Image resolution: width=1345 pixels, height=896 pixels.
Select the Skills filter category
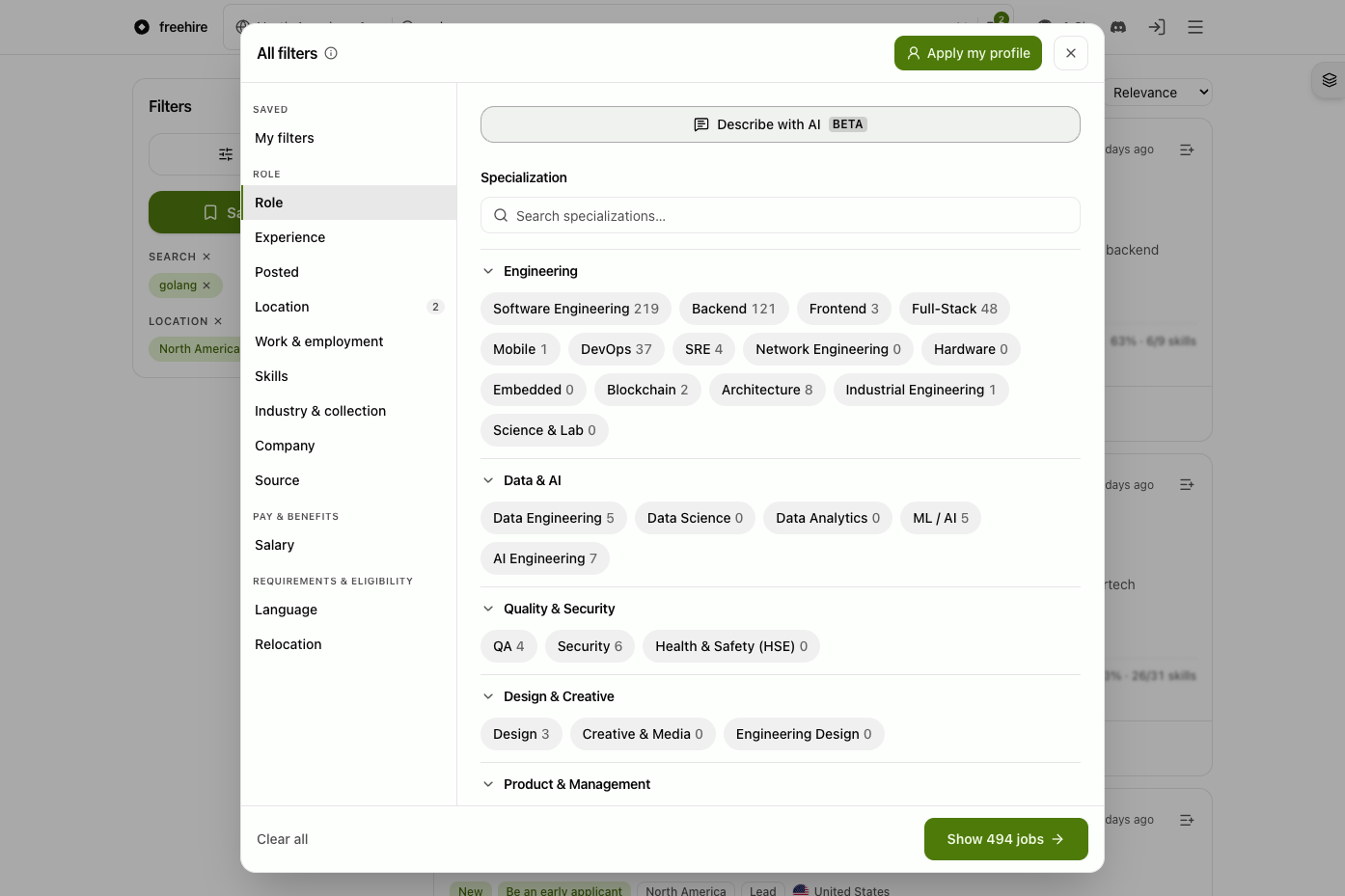(348, 376)
